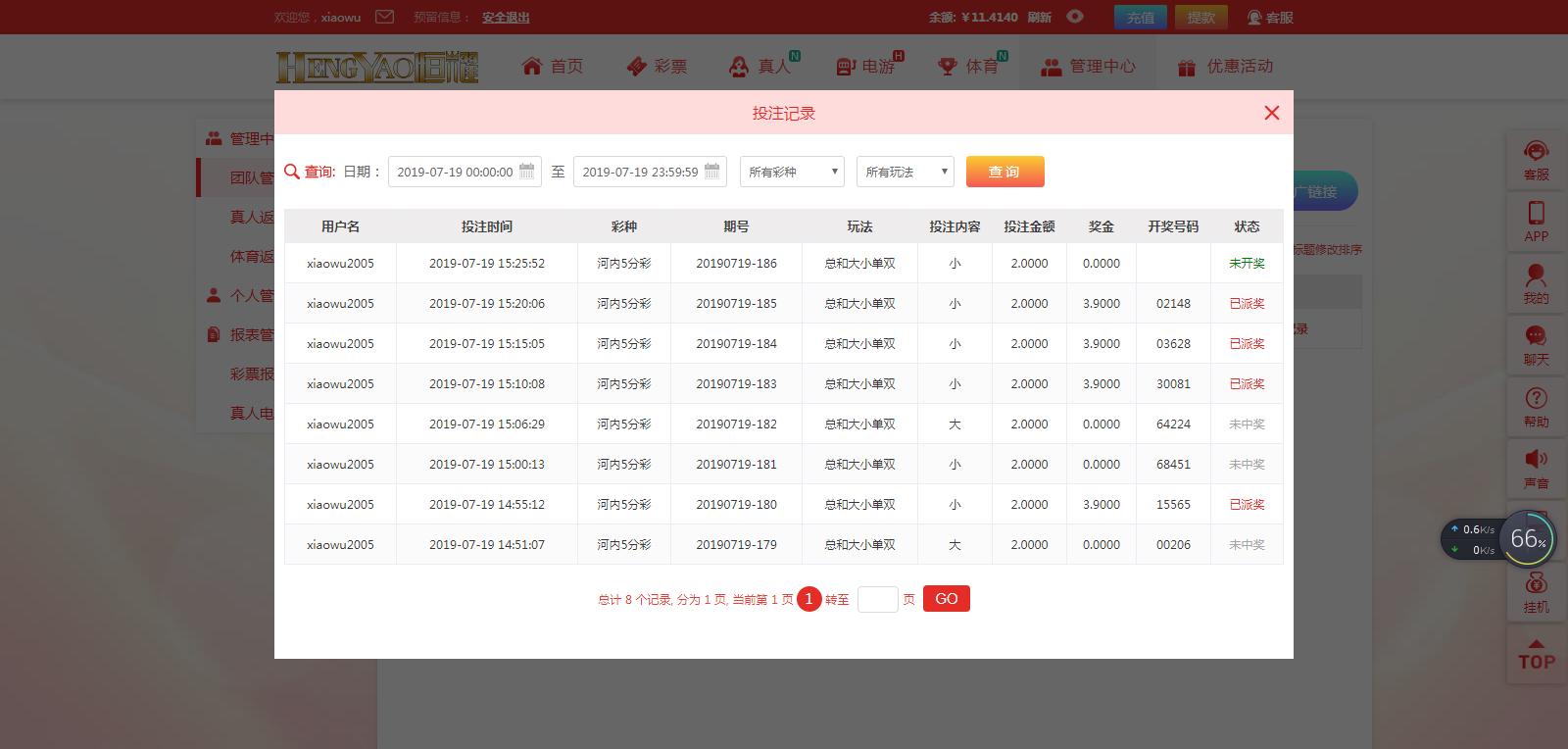Open 体育 navigation item
Image resolution: width=1568 pixels, height=749 pixels.
(970, 67)
